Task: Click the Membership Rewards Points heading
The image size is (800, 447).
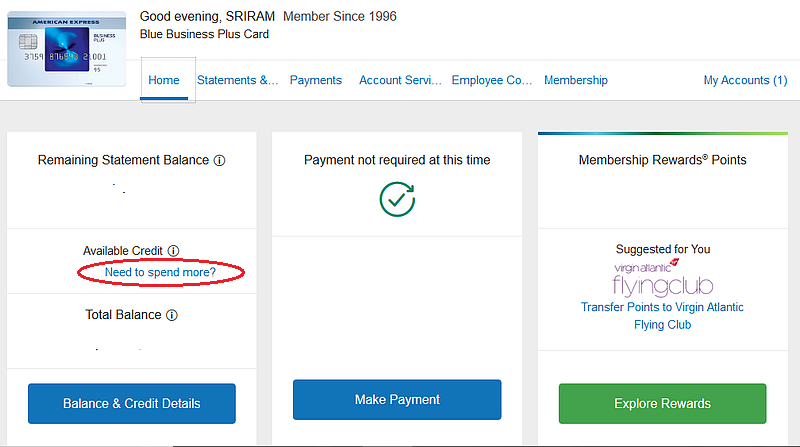Action: click(x=662, y=160)
